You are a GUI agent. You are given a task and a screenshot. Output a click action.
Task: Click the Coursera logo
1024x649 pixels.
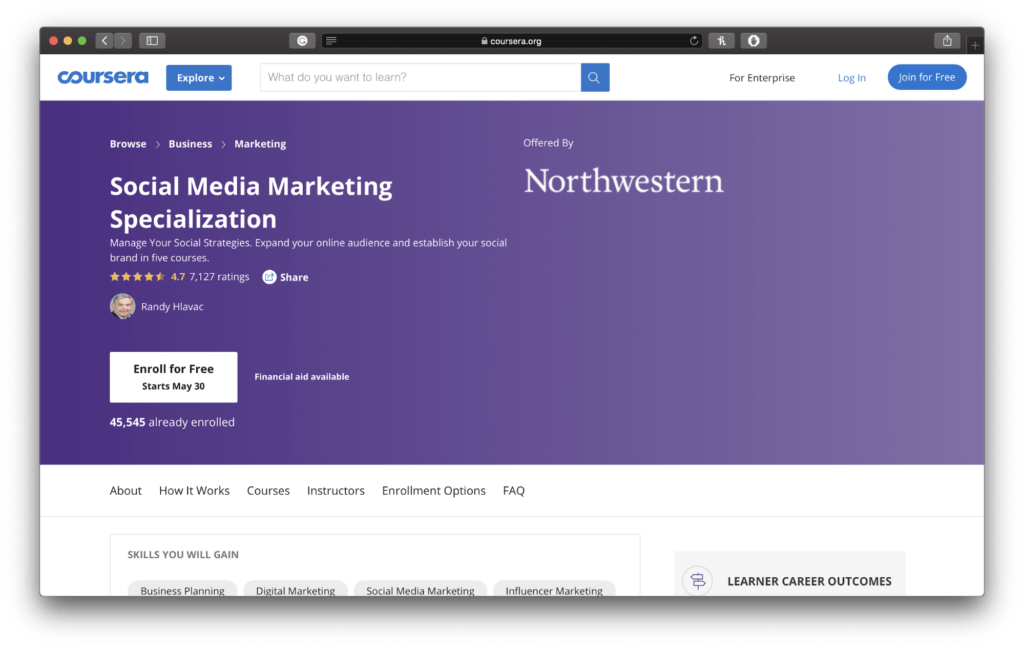(103, 77)
